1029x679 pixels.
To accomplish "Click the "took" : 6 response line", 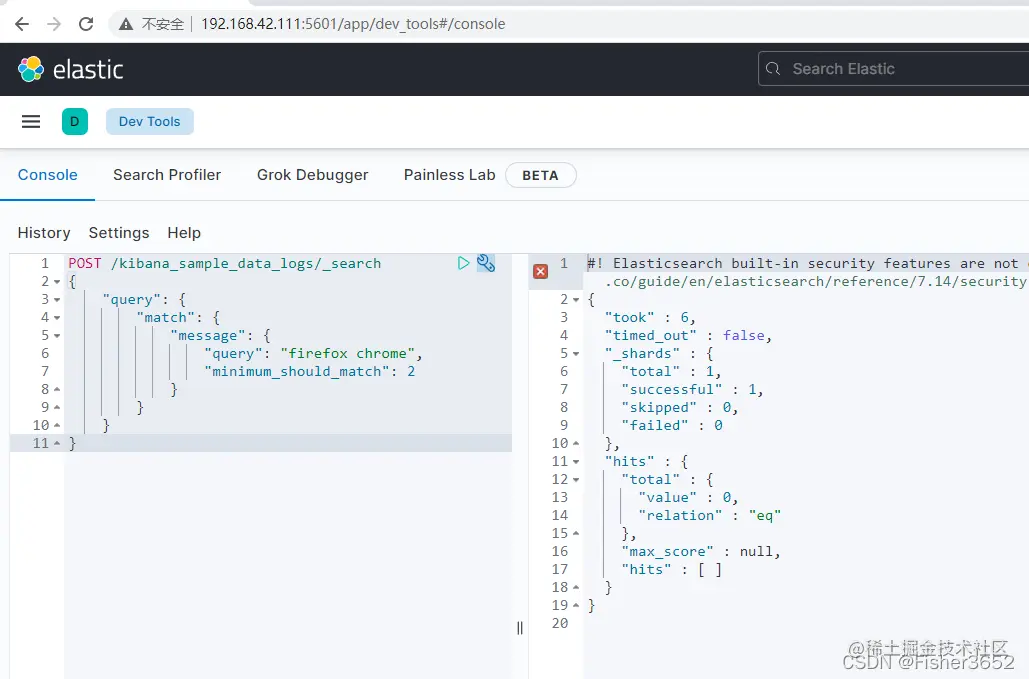I will coord(650,318).
